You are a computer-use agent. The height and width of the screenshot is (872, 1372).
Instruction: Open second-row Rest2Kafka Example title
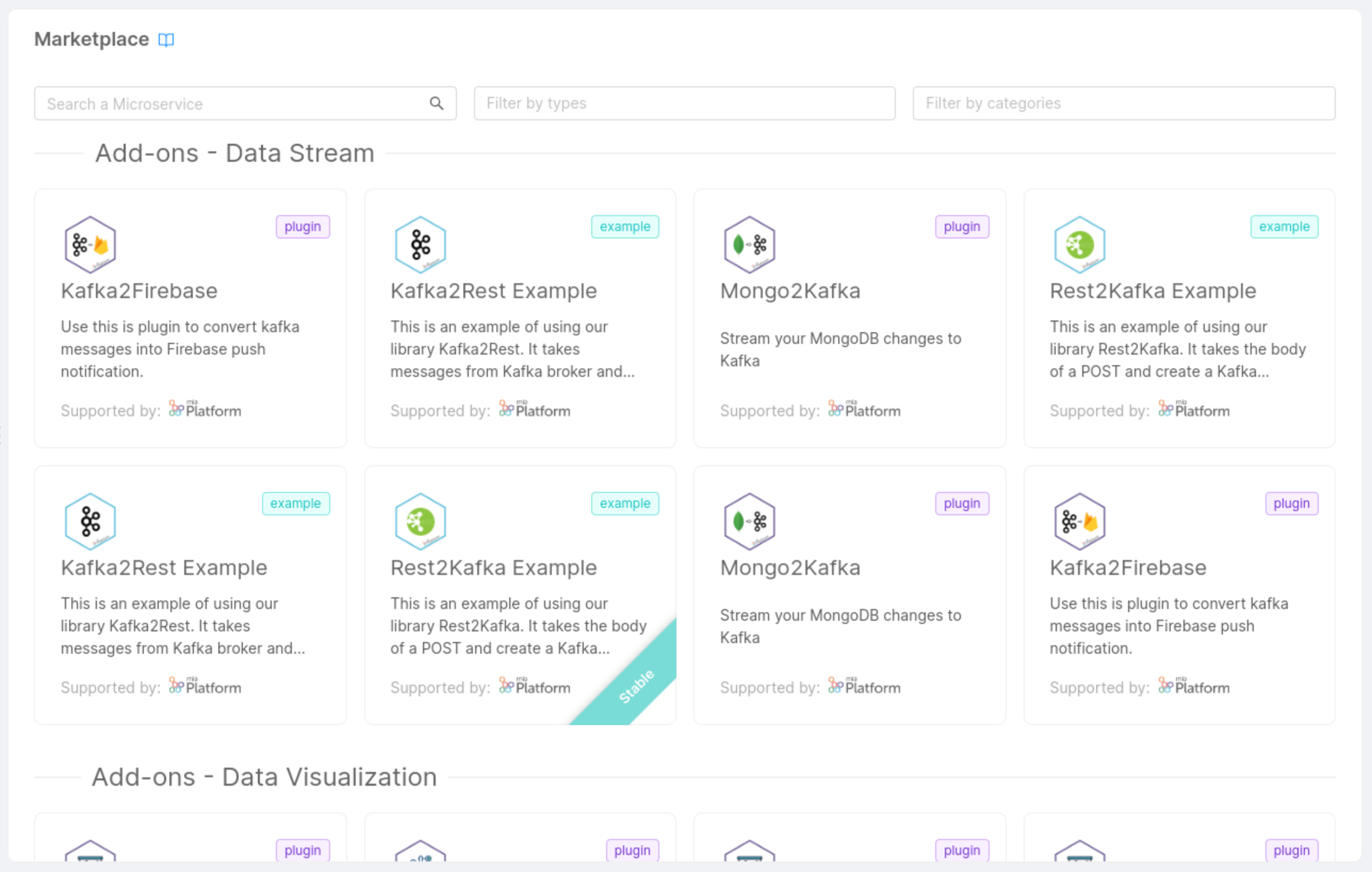pyautogui.click(x=493, y=568)
